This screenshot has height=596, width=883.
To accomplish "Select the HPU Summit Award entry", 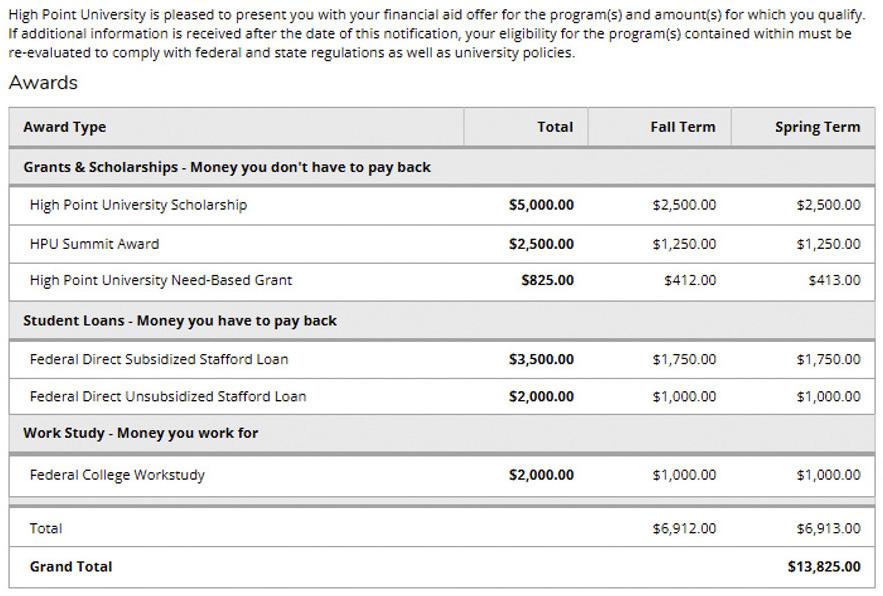I will (94, 244).
